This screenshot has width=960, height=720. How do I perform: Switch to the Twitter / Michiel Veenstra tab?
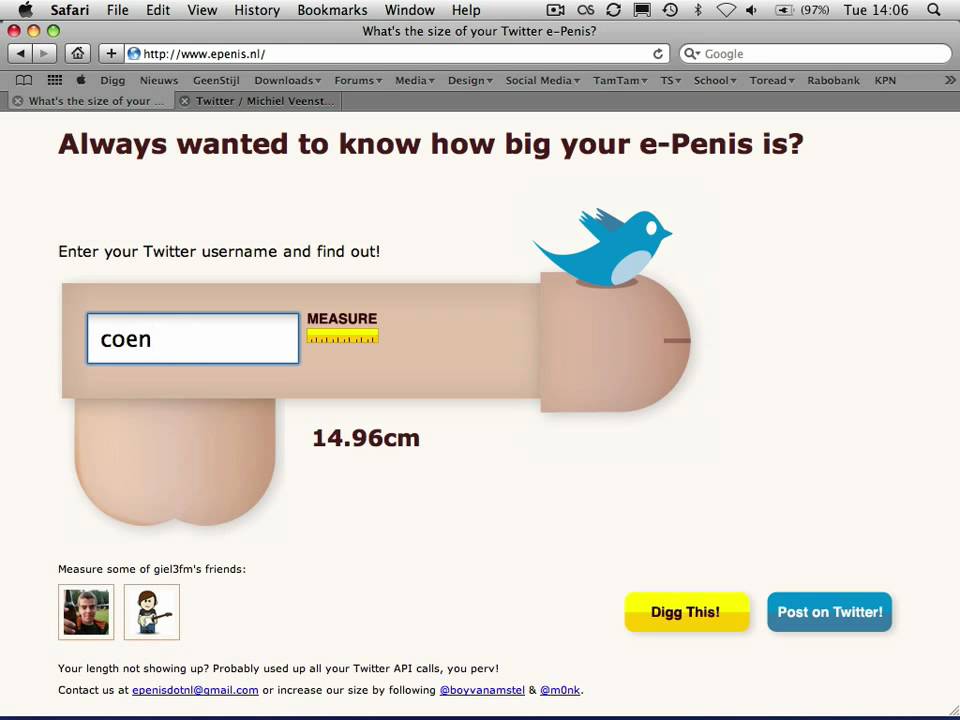point(258,101)
